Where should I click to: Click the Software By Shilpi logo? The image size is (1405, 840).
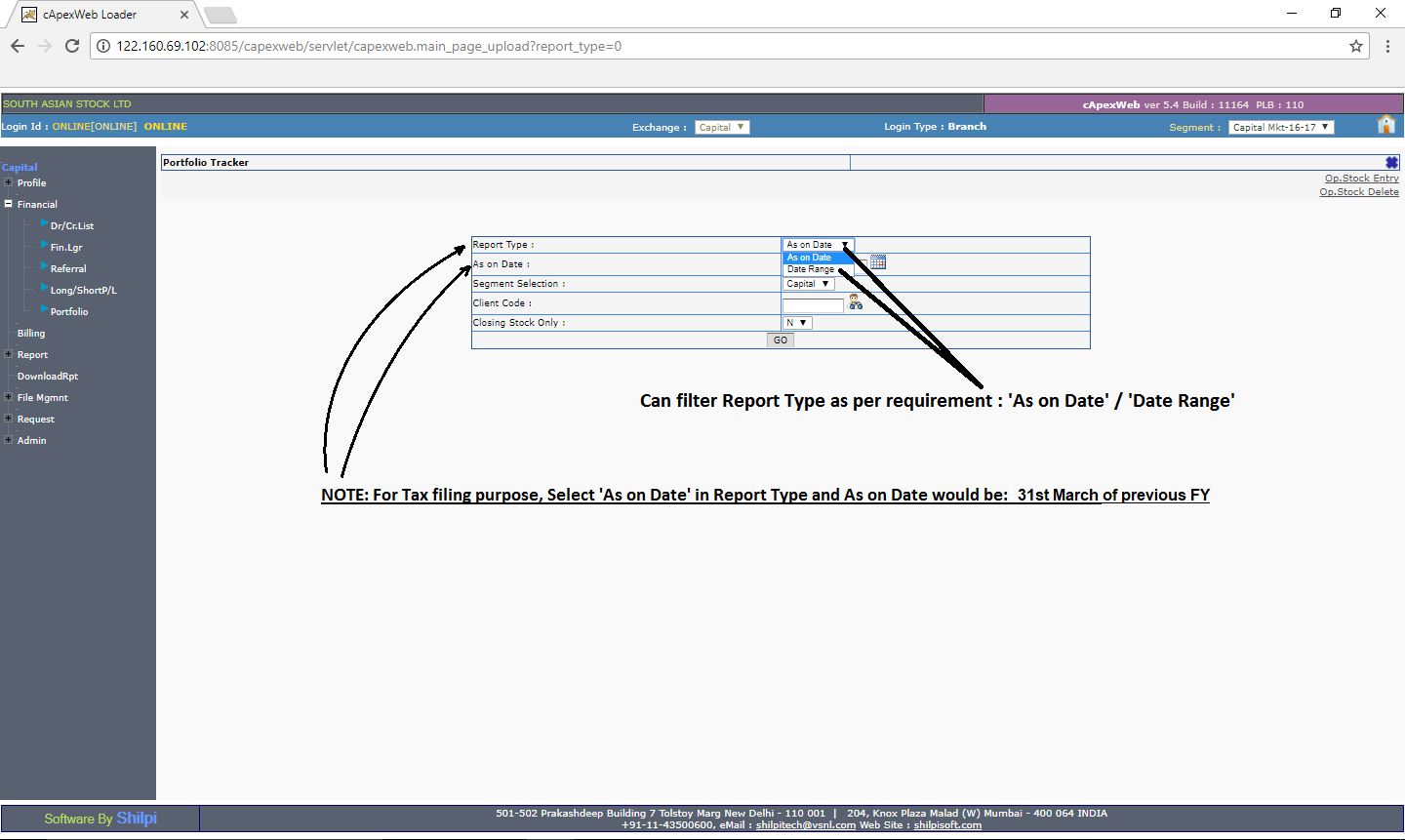click(x=100, y=819)
